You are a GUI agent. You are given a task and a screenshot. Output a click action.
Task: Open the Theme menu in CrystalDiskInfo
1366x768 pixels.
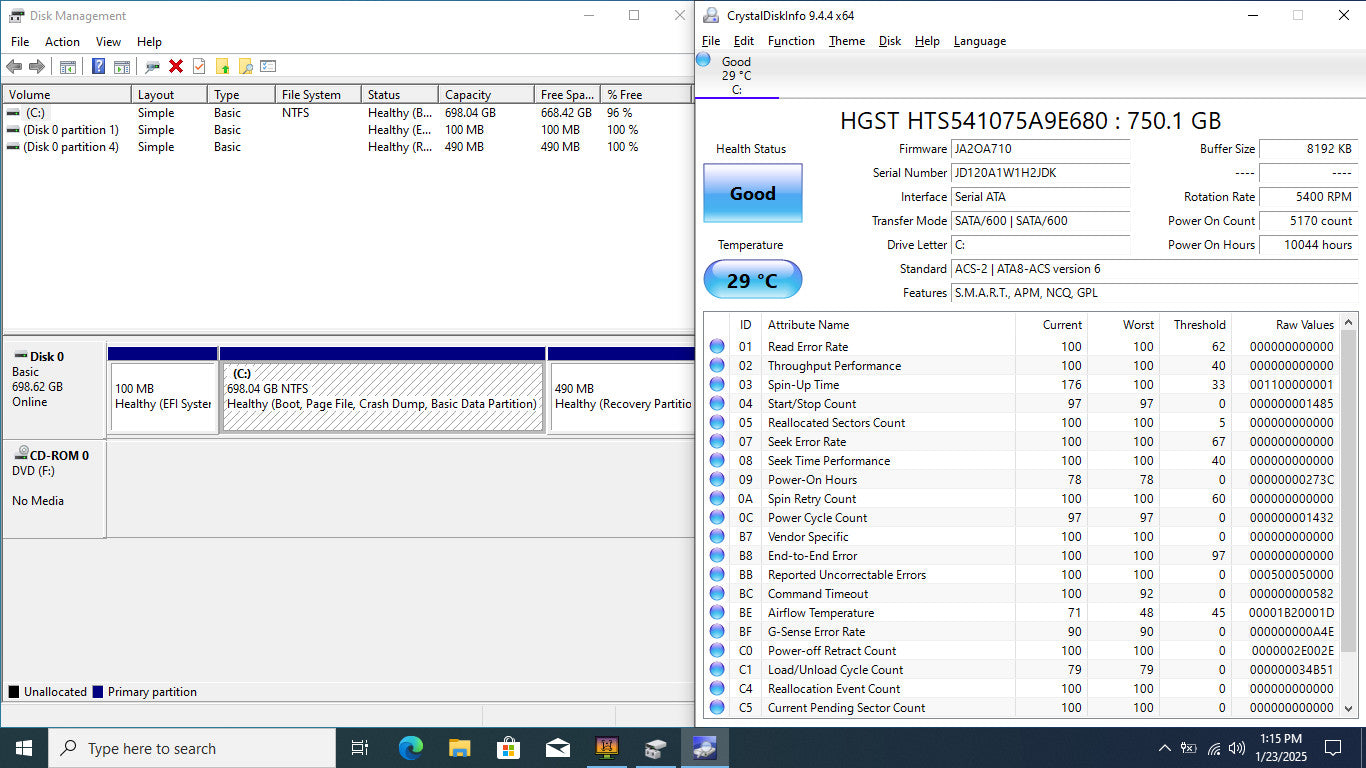click(x=847, y=41)
